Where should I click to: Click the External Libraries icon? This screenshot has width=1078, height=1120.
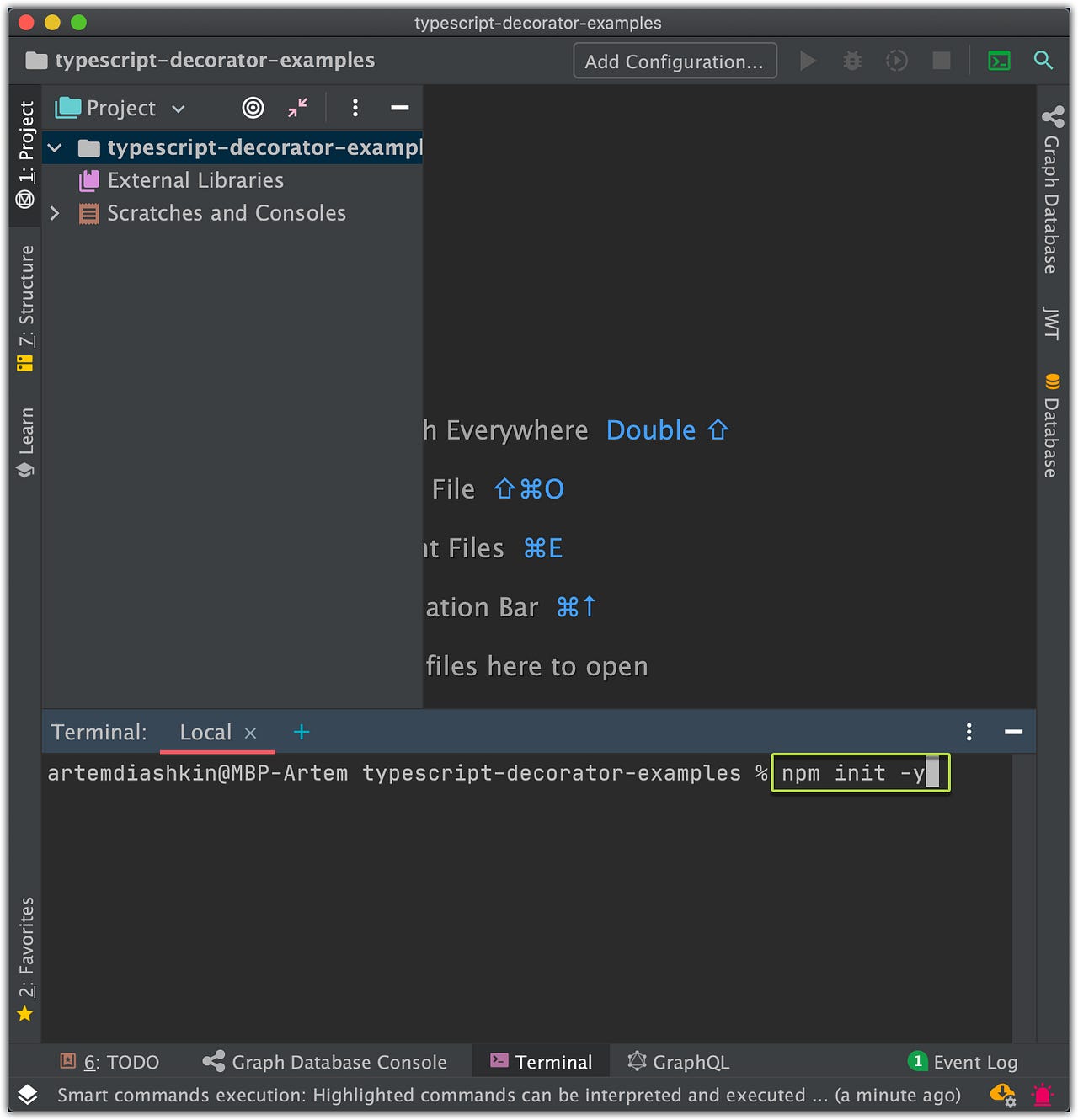click(88, 180)
